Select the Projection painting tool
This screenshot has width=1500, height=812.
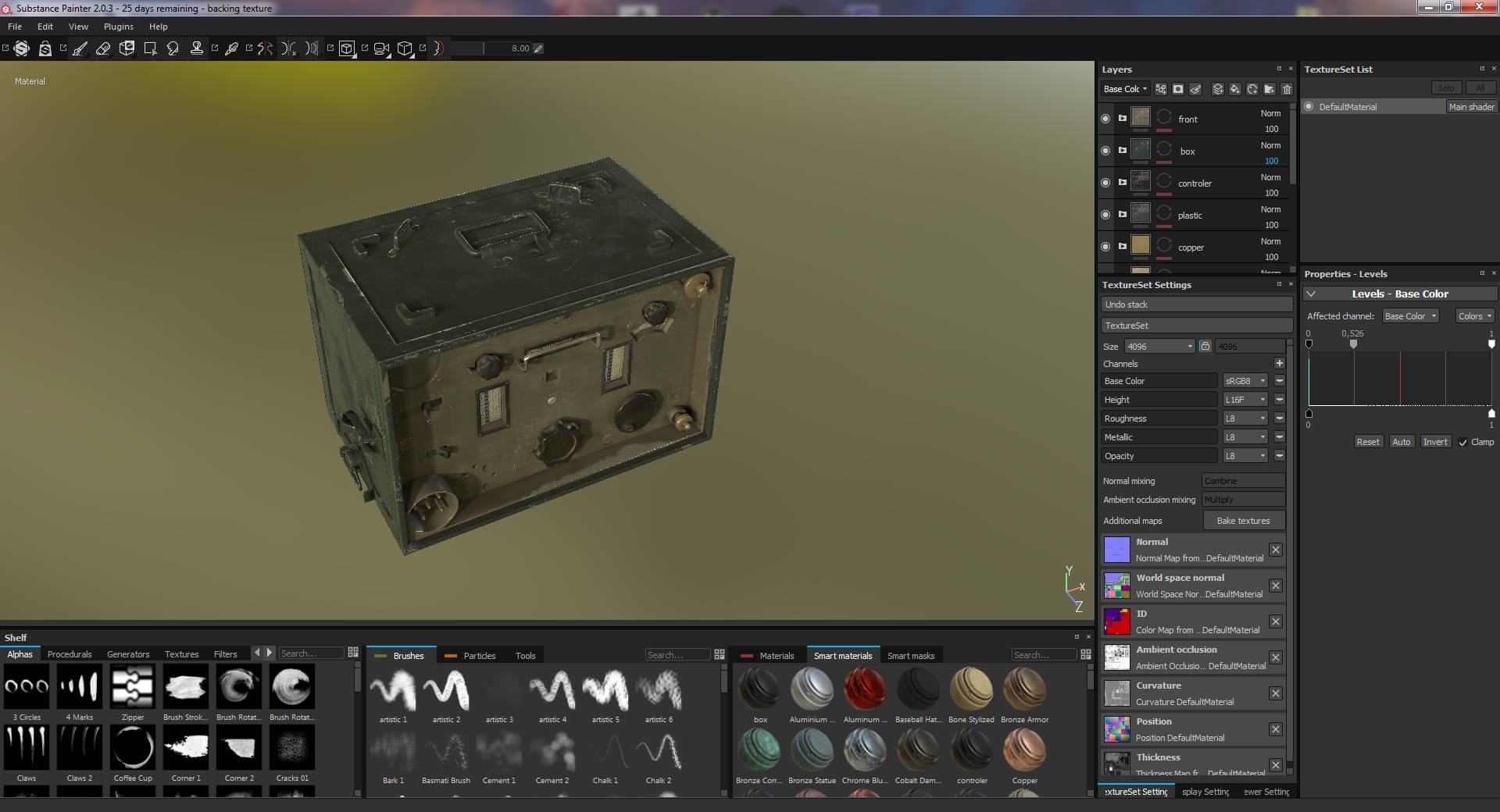(127, 48)
